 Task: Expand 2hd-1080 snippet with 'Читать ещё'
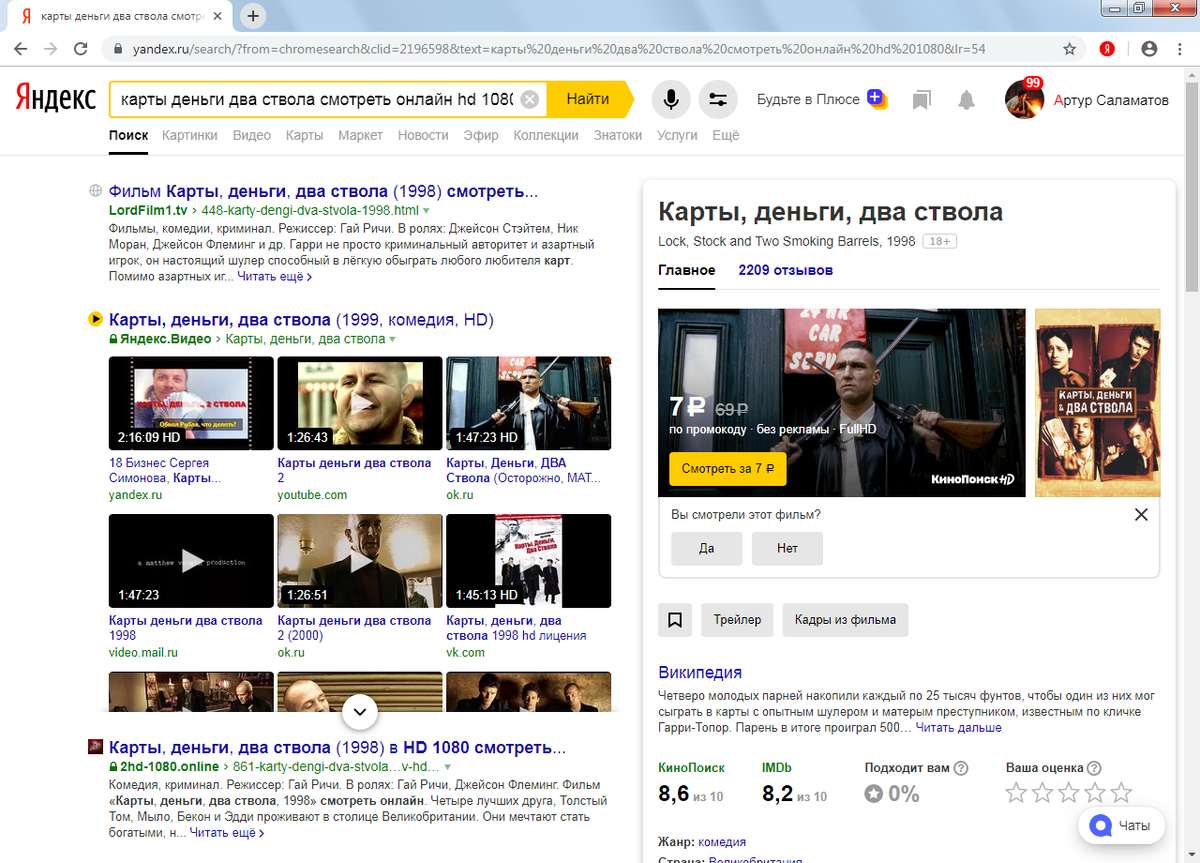coord(227,832)
